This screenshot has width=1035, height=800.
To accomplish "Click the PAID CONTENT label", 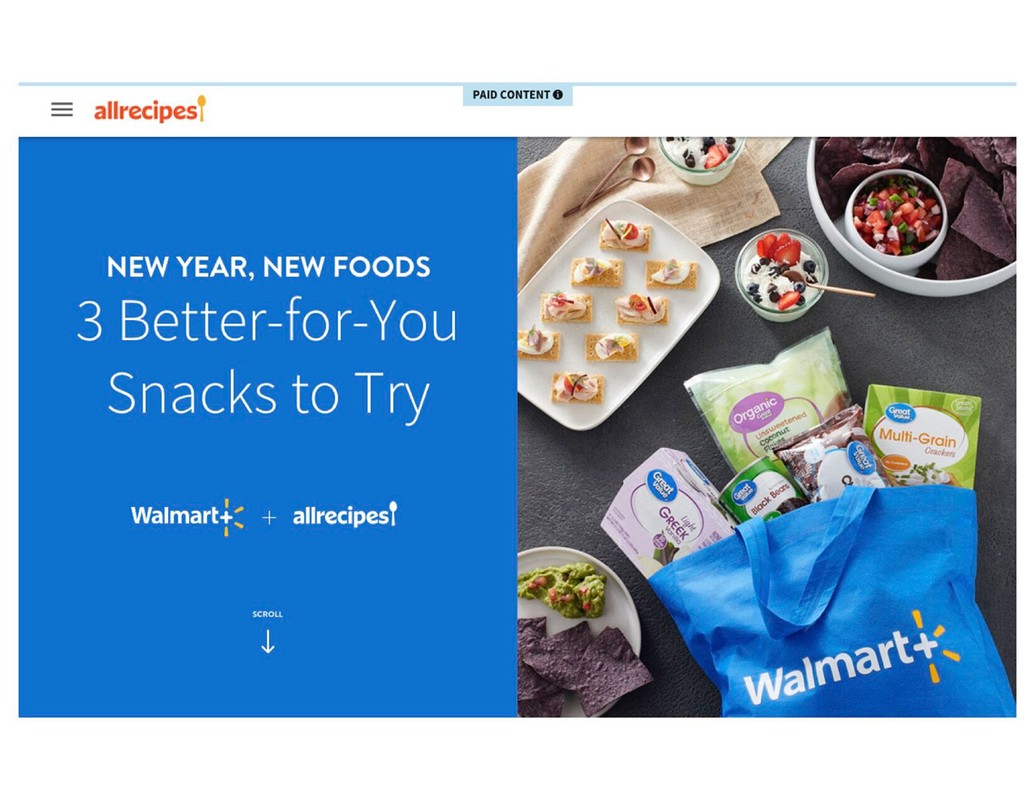I will [x=512, y=95].
